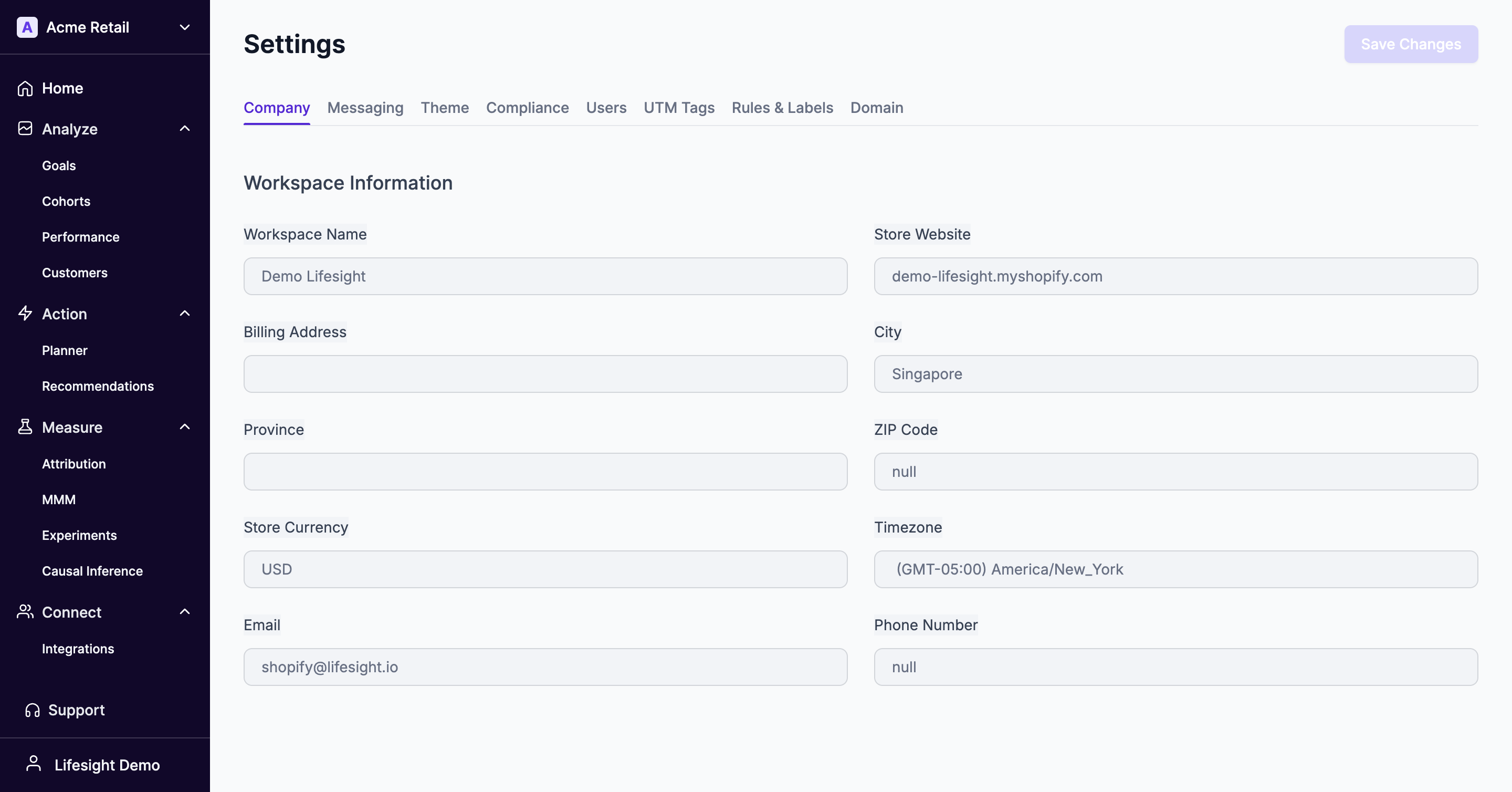Click the Action lightning bolt icon
The image size is (1512, 792).
coord(25,314)
